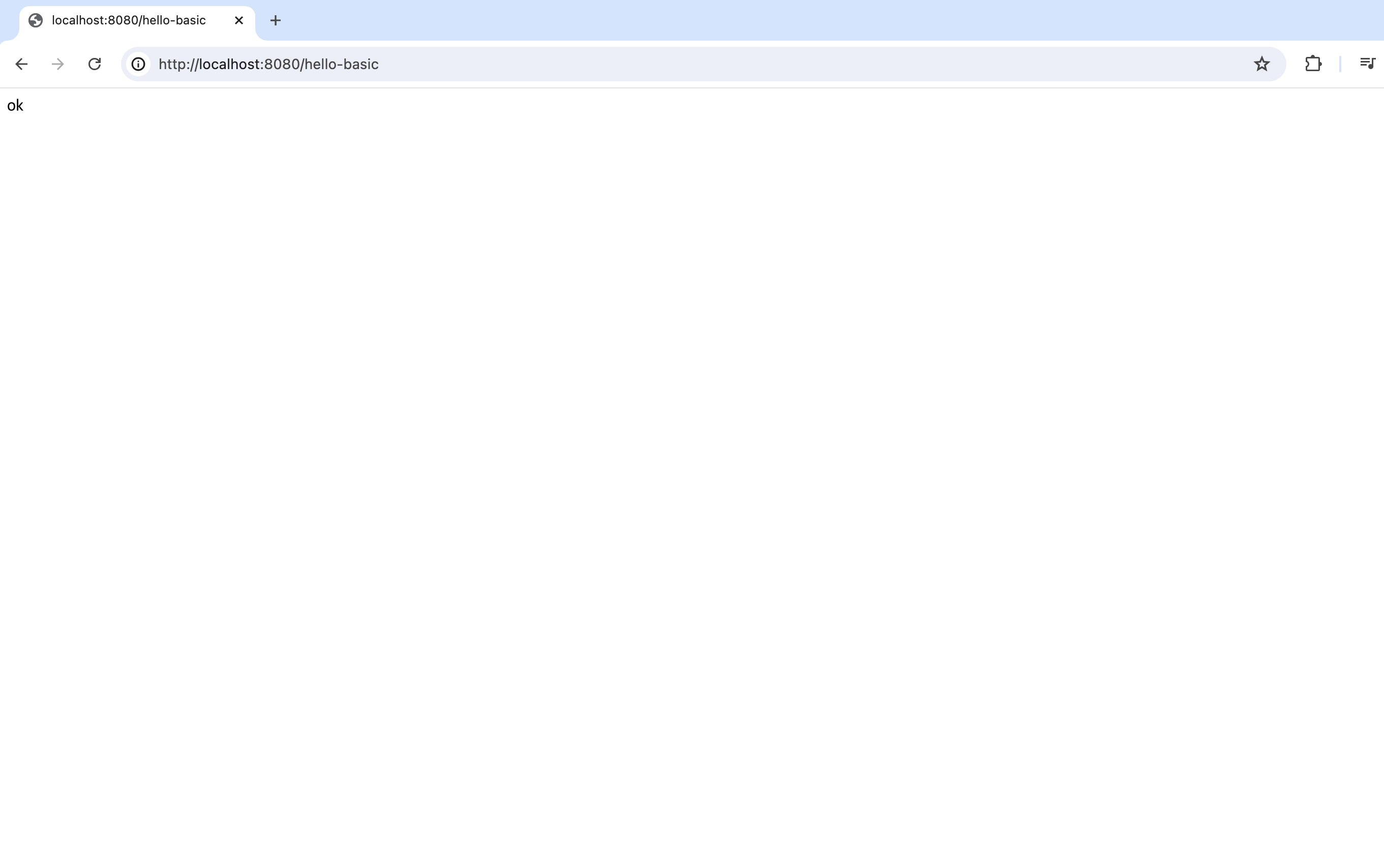Open the media controls music icon

(x=1367, y=64)
